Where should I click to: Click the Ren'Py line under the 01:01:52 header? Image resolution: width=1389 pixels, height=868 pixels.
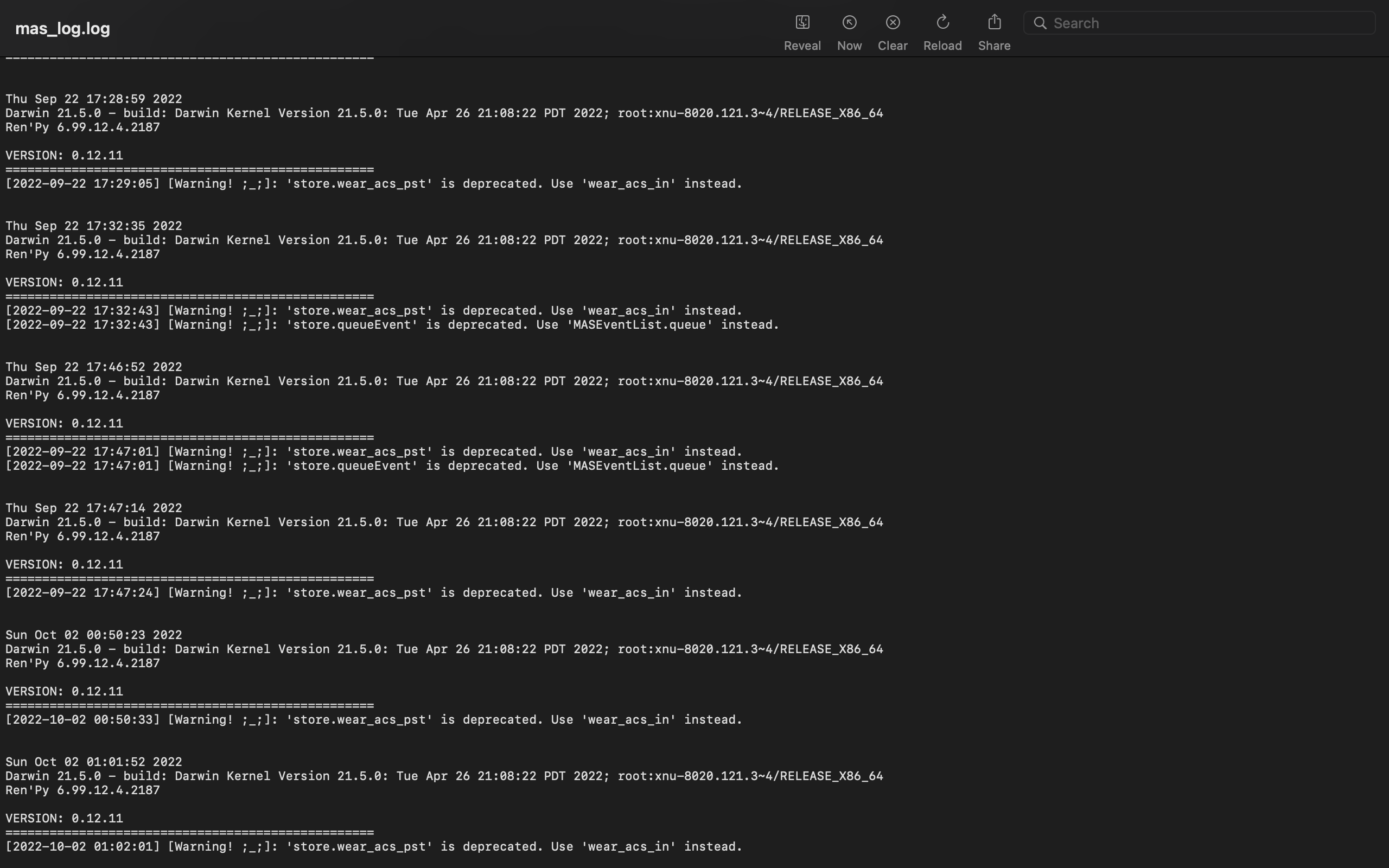[x=82, y=790]
